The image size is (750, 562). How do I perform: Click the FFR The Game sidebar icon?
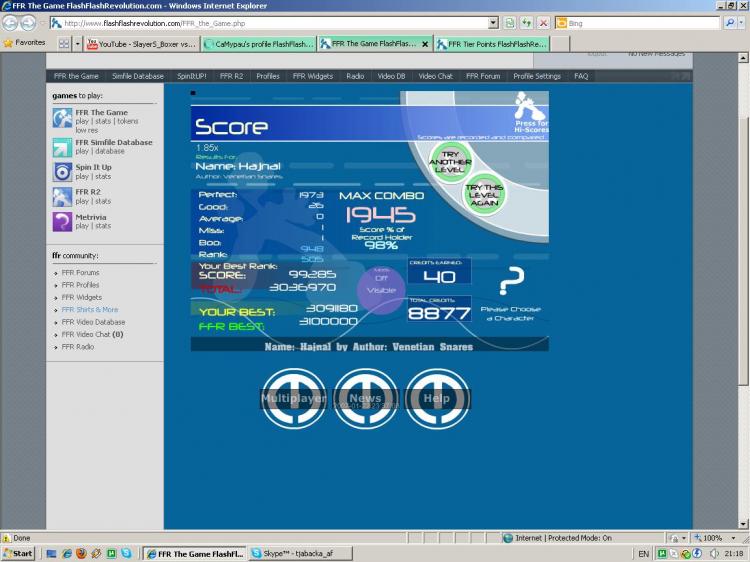[62, 118]
